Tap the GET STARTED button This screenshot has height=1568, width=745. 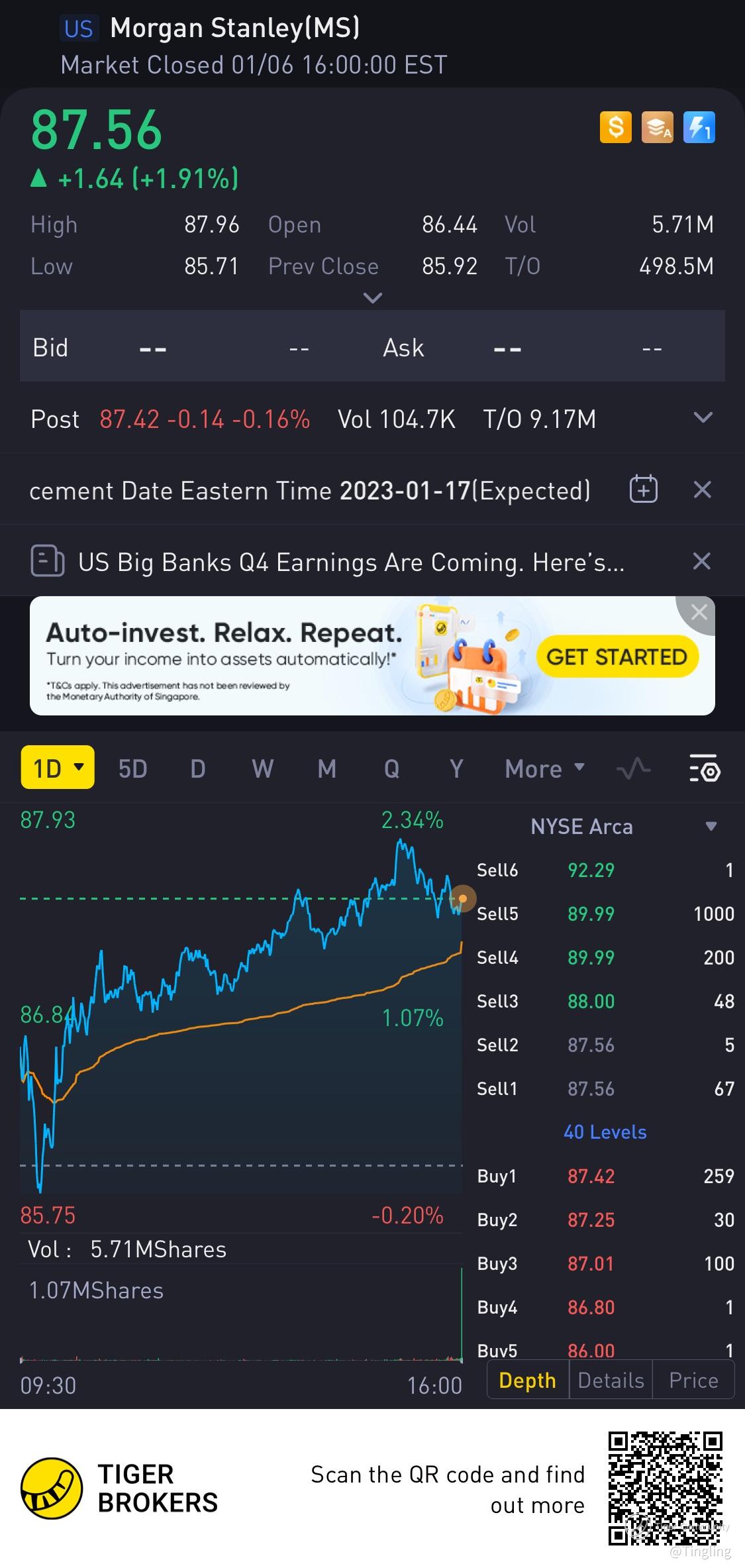click(x=617, y=656)
